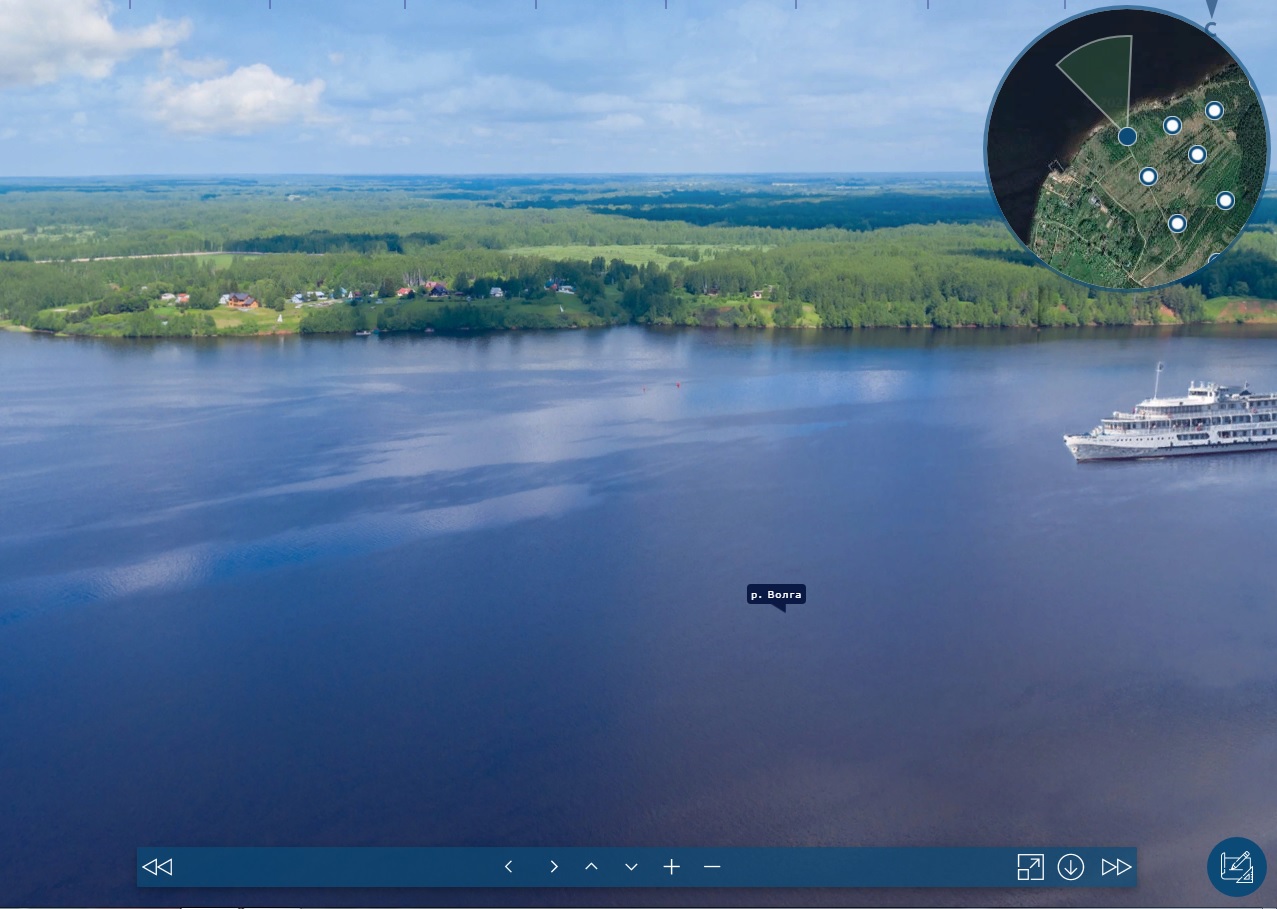Click the circled down-arrow icon
The width and height of the screenshot is (1277, 909).
(1071, 867)
